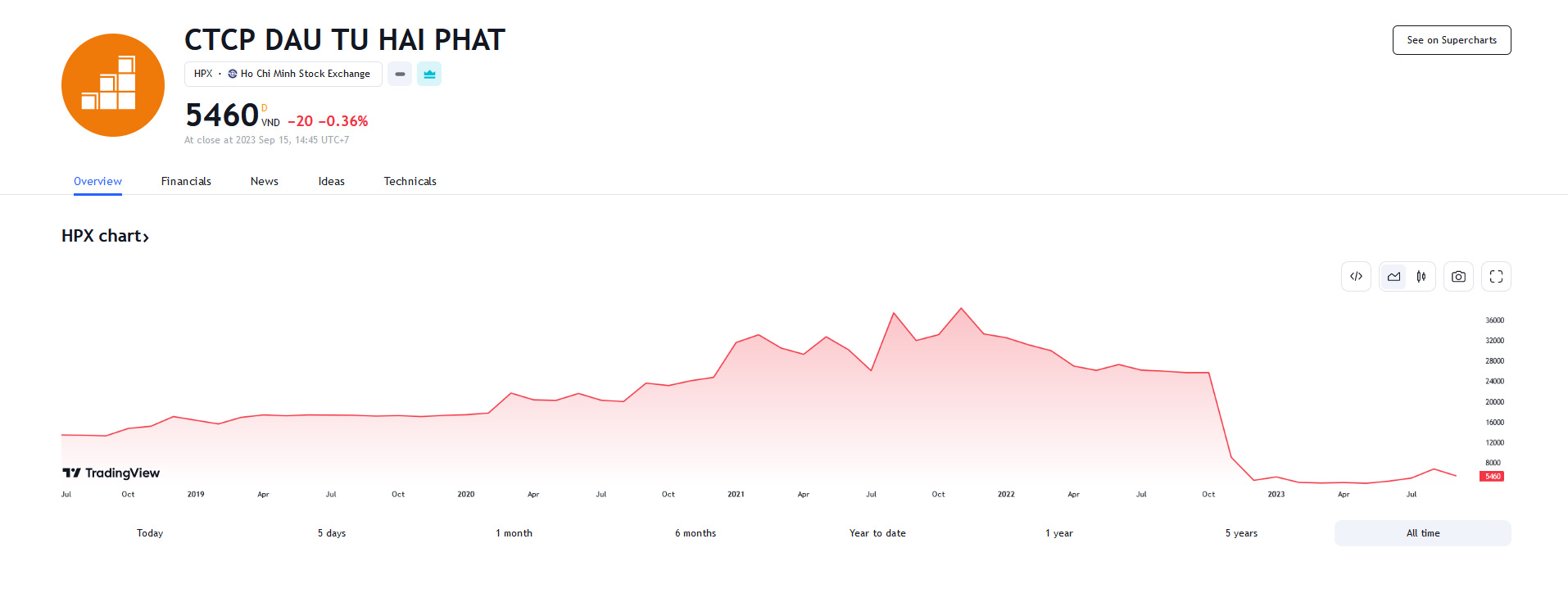Switch chart to area style
The width and height of the screenshot is (1568, 602).
tap(1394, 277)
